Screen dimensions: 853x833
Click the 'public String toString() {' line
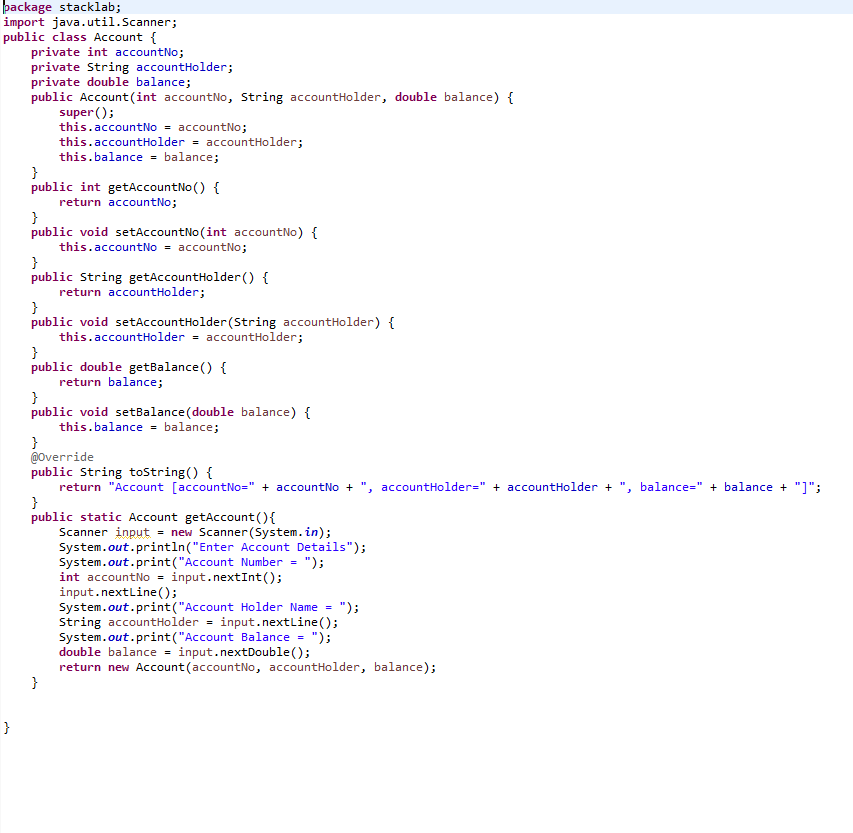pos(122,472)
